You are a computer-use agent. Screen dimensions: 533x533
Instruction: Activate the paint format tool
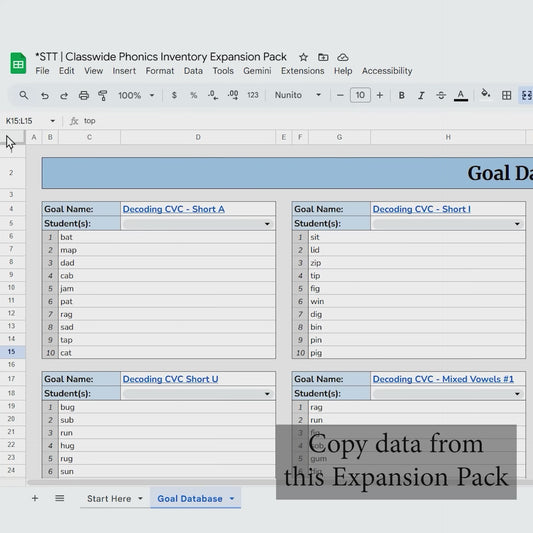[103, 95]
